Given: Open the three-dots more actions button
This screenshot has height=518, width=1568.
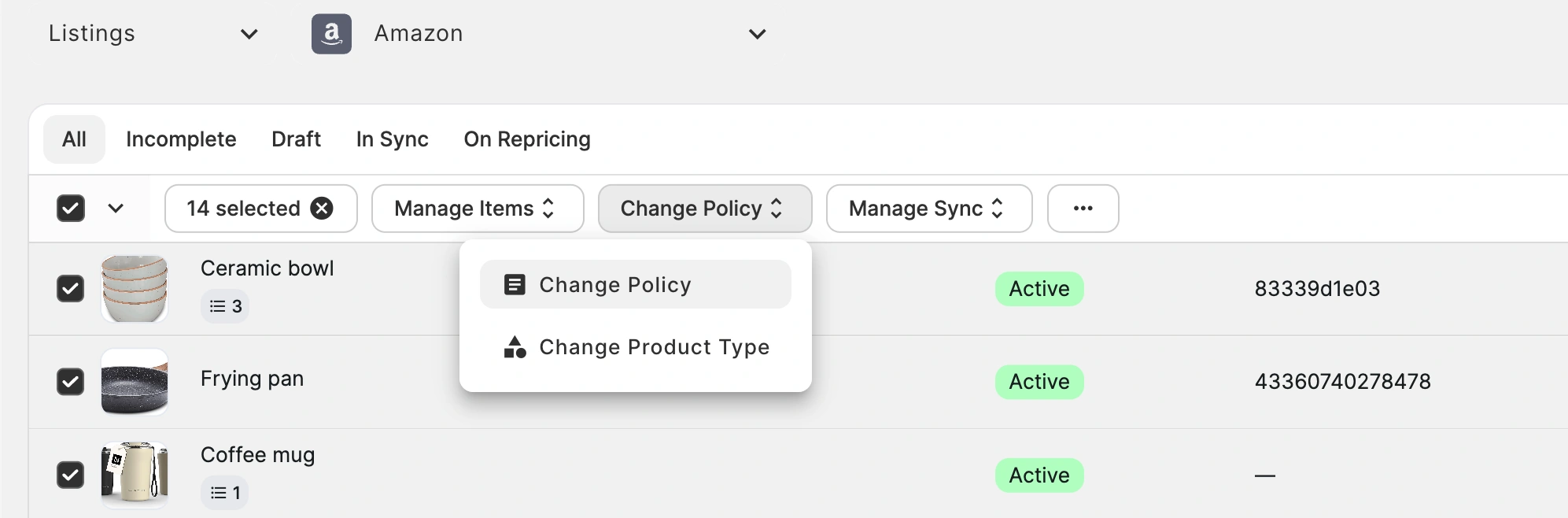Looking at the screenshot, I should (x=1083, y=209).
